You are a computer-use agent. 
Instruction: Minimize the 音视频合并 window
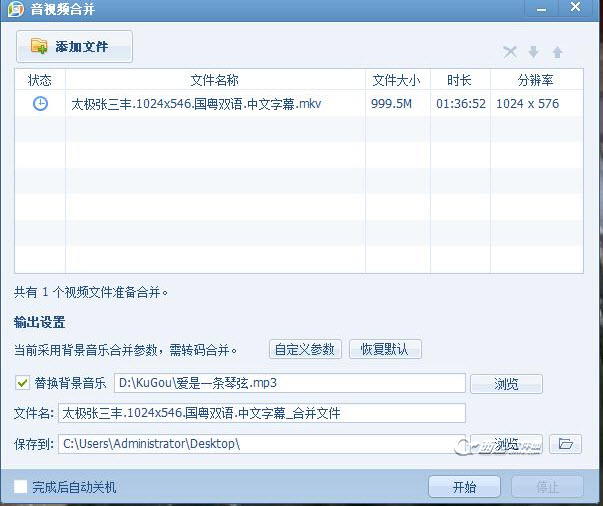pos(541,8)
